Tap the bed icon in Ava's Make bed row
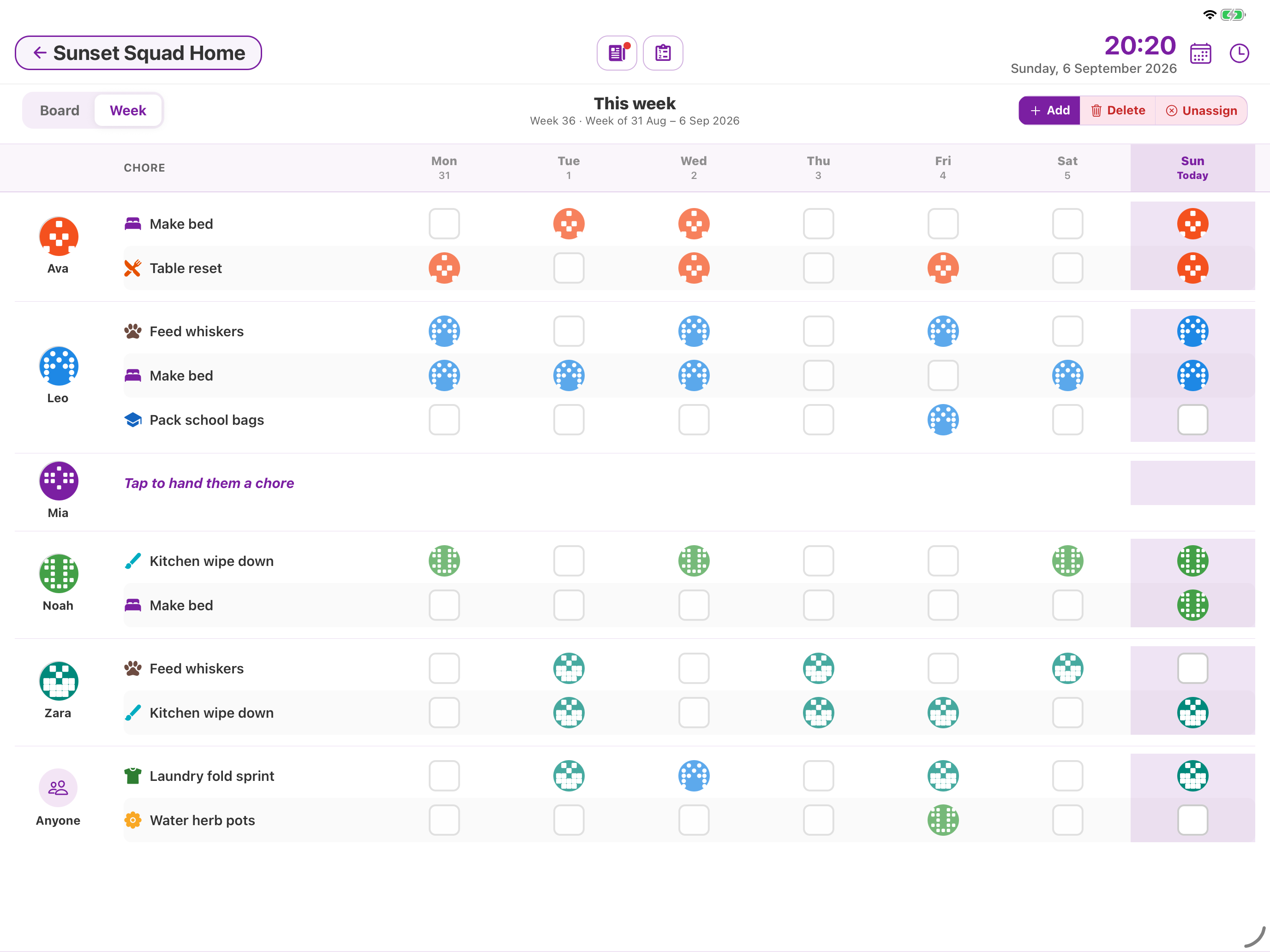 pos(132,224)
